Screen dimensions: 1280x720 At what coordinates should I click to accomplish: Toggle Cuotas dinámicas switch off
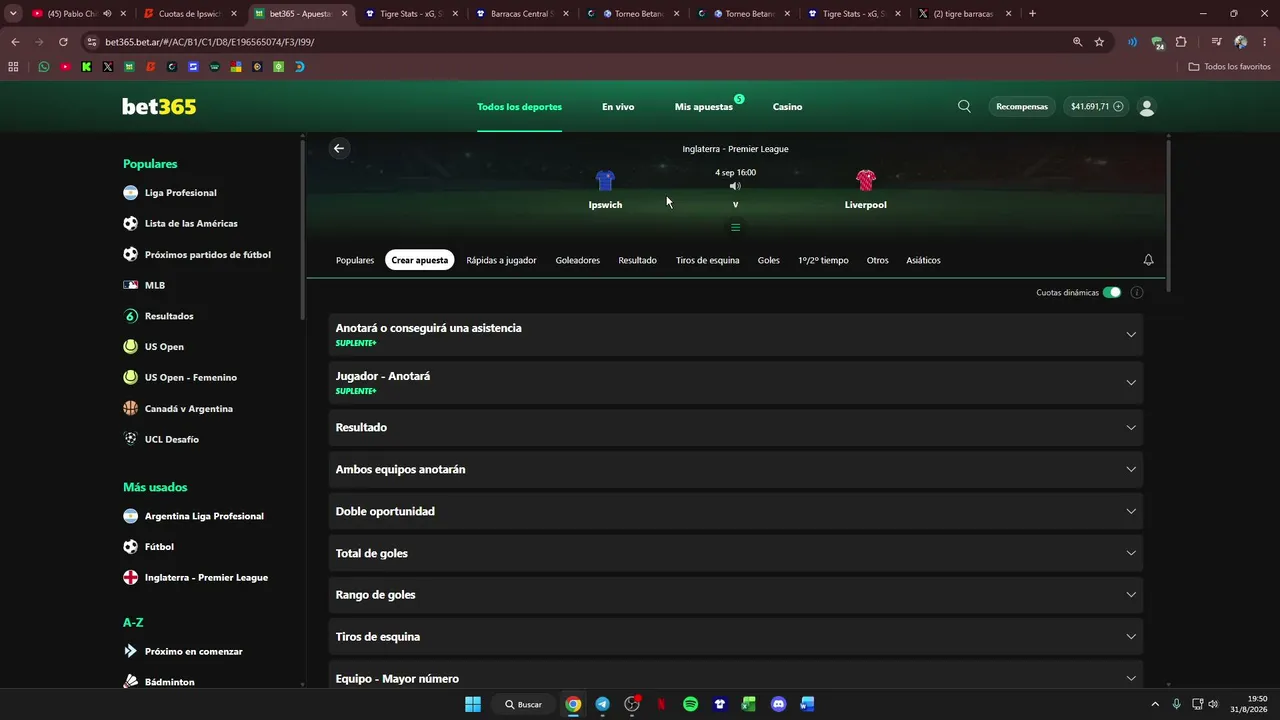tap(1112, 292)
